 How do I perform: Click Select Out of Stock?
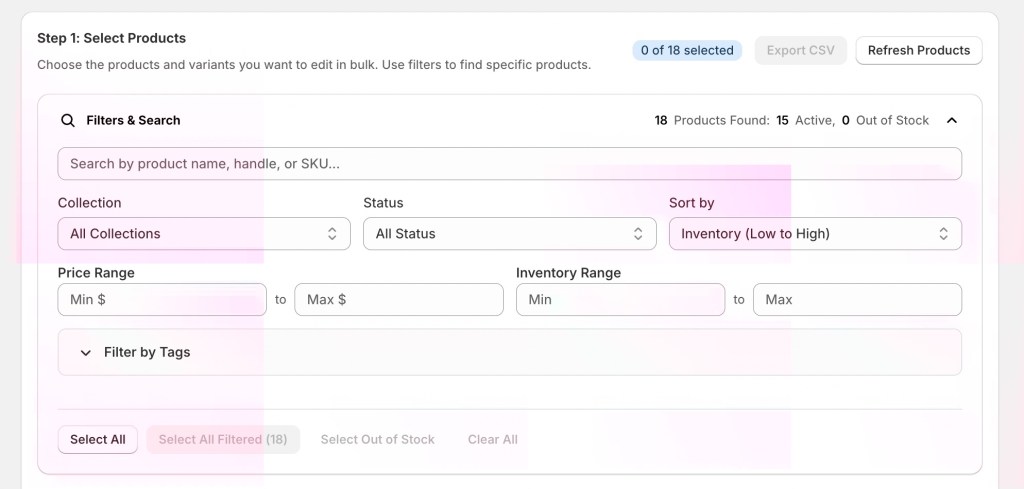pyautogui.click(x=377, y=439)
